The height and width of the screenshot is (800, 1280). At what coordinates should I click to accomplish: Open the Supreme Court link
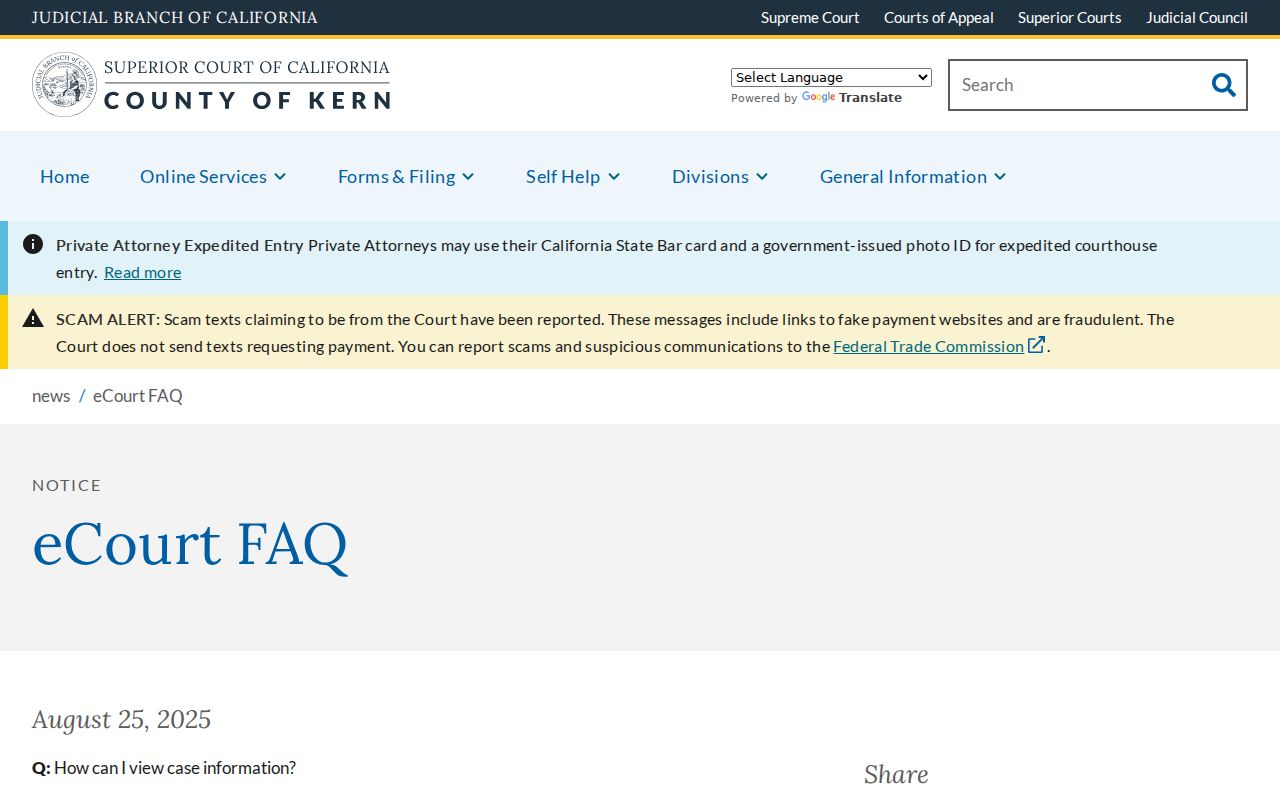(x=810, y=17)
